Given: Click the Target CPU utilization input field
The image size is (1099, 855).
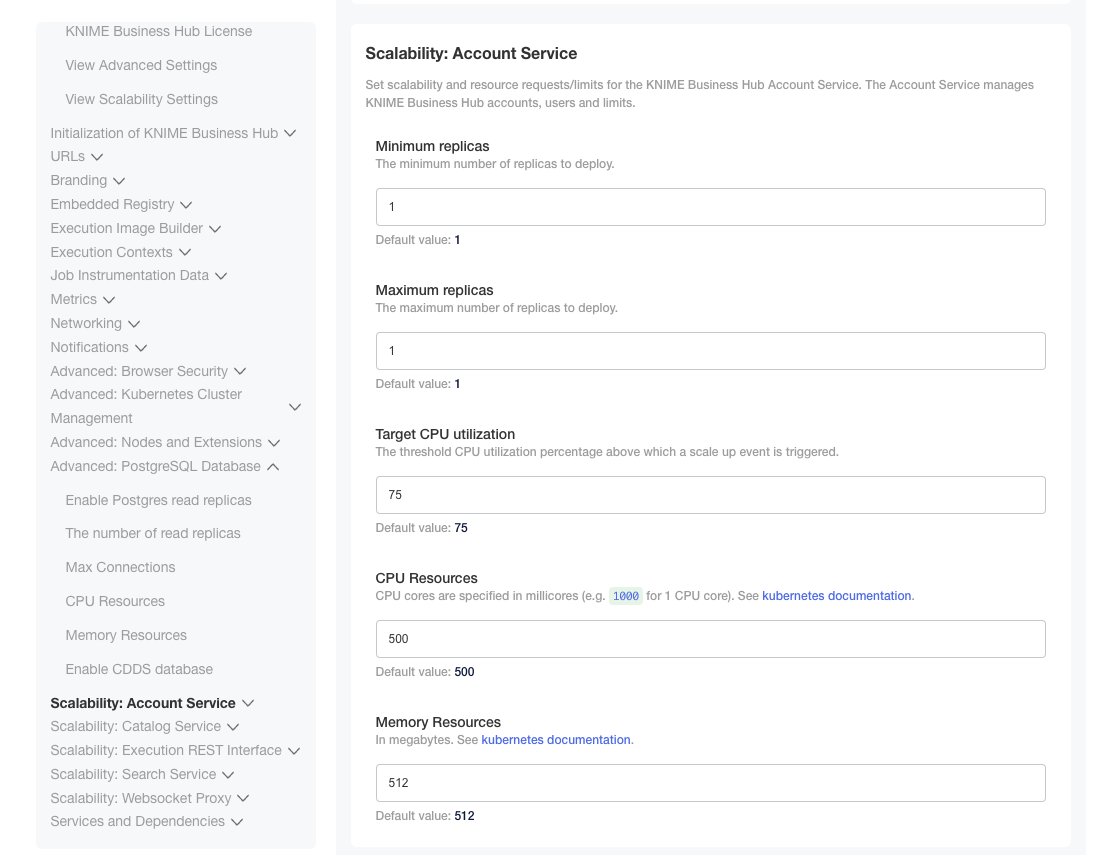Looking at the screenshot, I should 710,494.
